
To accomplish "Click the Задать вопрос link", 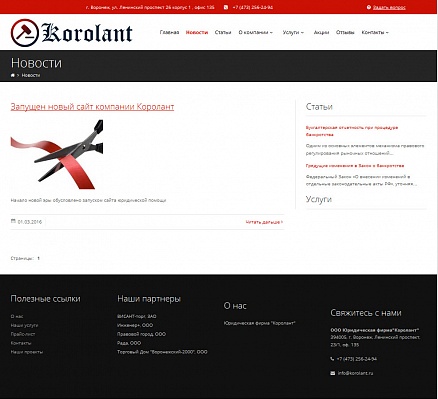I will tap(389, 7).
